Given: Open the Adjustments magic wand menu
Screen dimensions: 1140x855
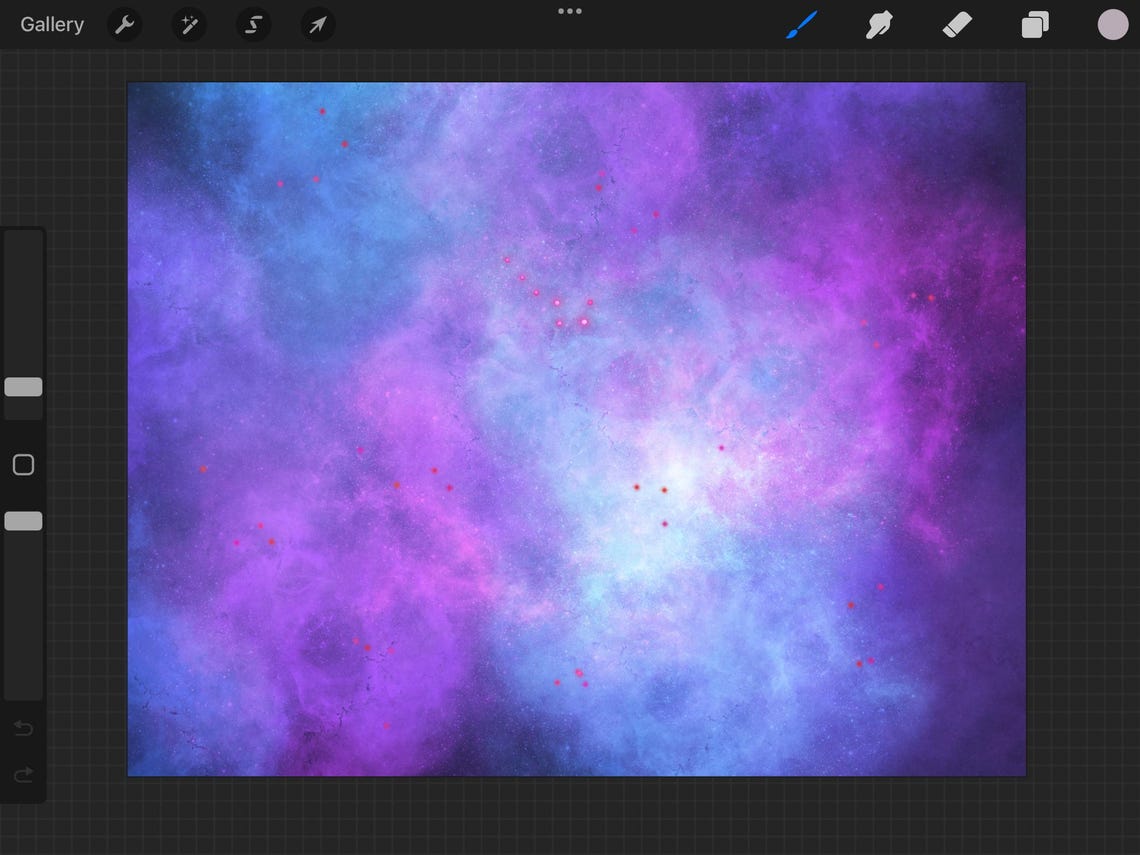Looking at the screenshot, I should click(x=189, y=25).
